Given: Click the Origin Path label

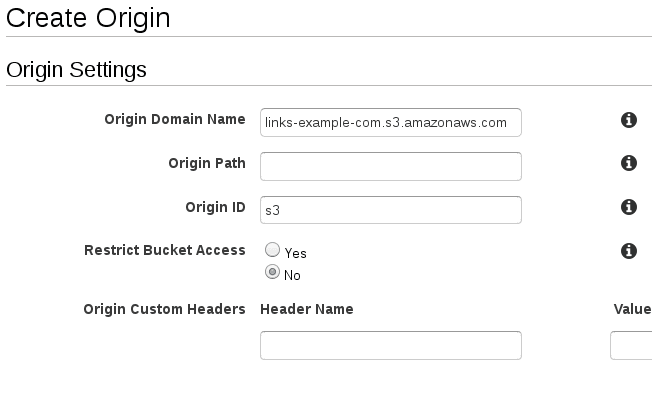Looking at the screenshot, I should coord(206,163).
